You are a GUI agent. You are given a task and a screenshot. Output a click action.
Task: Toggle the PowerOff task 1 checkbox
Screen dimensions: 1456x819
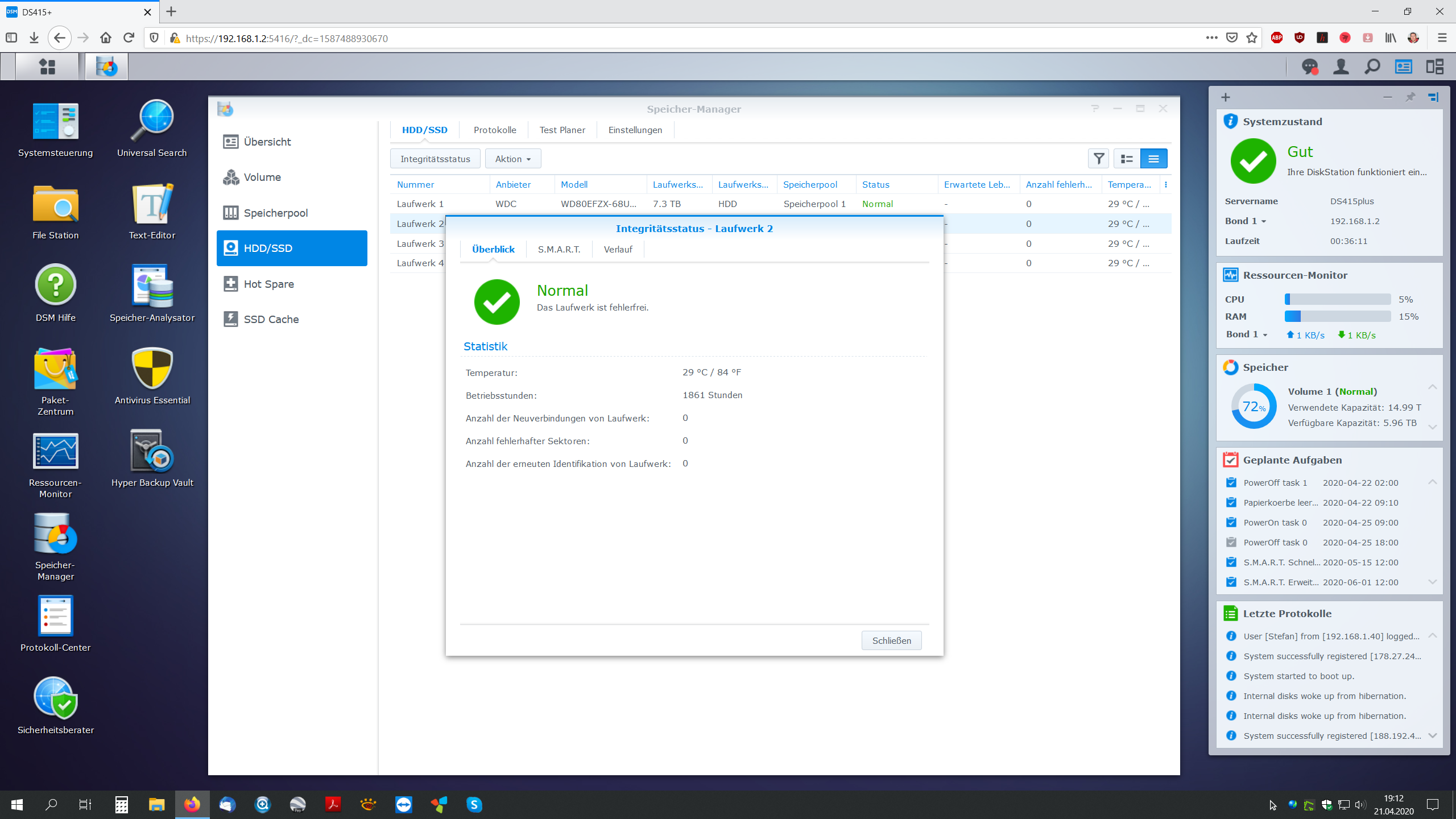(x=1231, y=482)
